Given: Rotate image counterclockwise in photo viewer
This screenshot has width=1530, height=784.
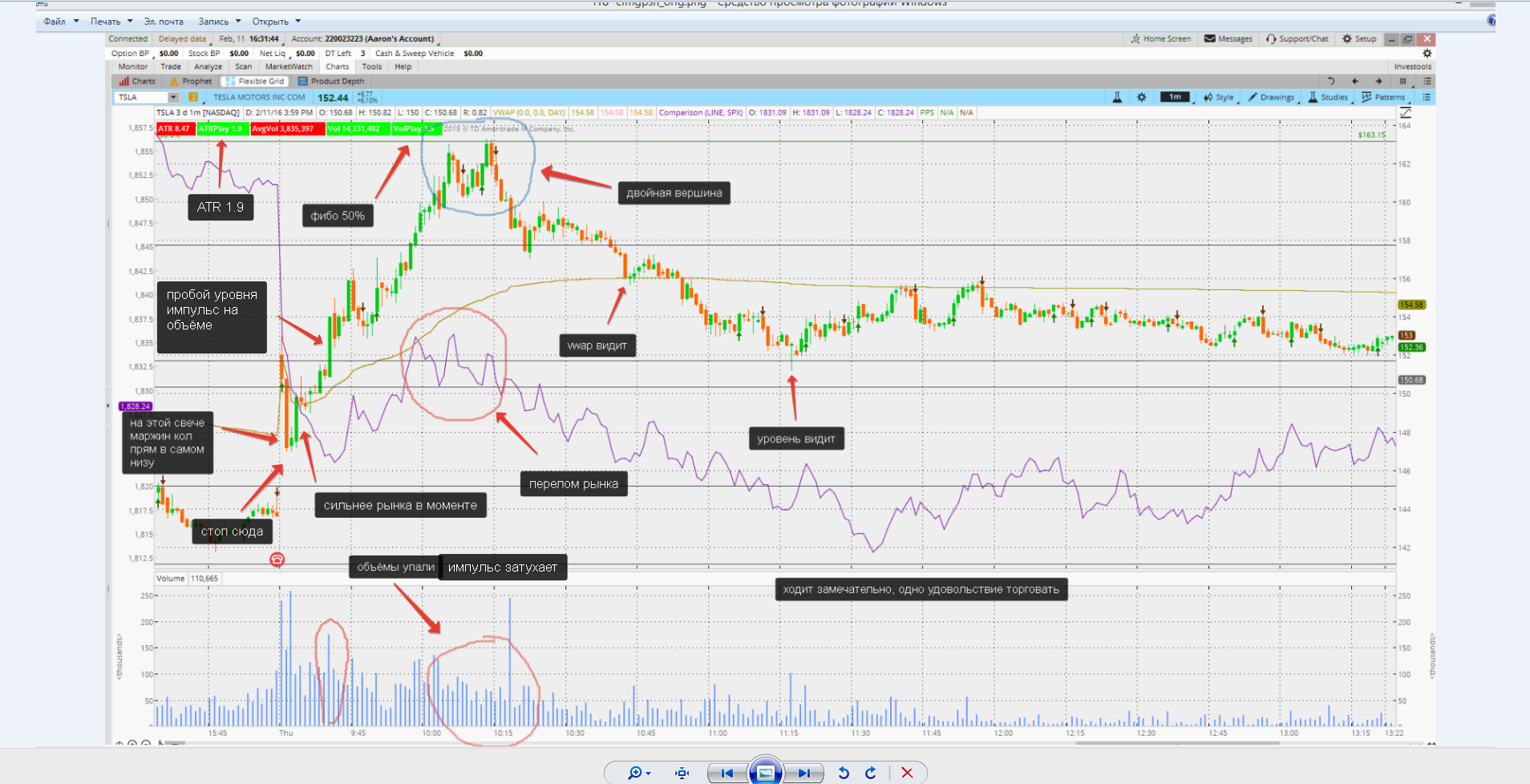Looking at the screenshot, I should pyautogui.click(x=844, y=773).
